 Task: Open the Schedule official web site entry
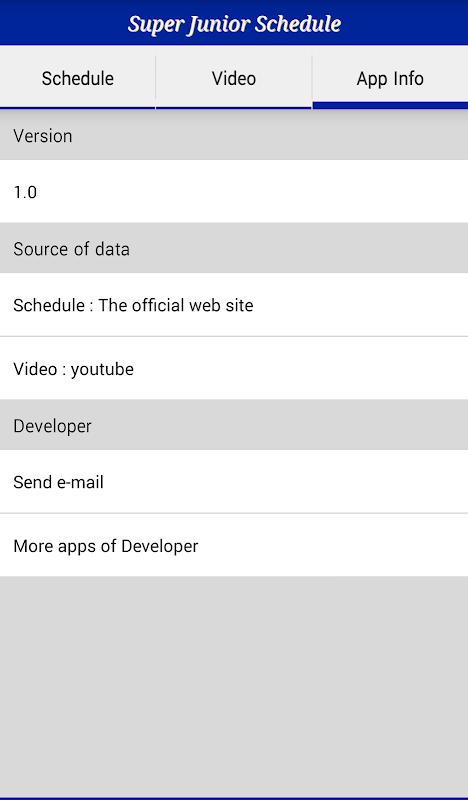pos(234,305)
